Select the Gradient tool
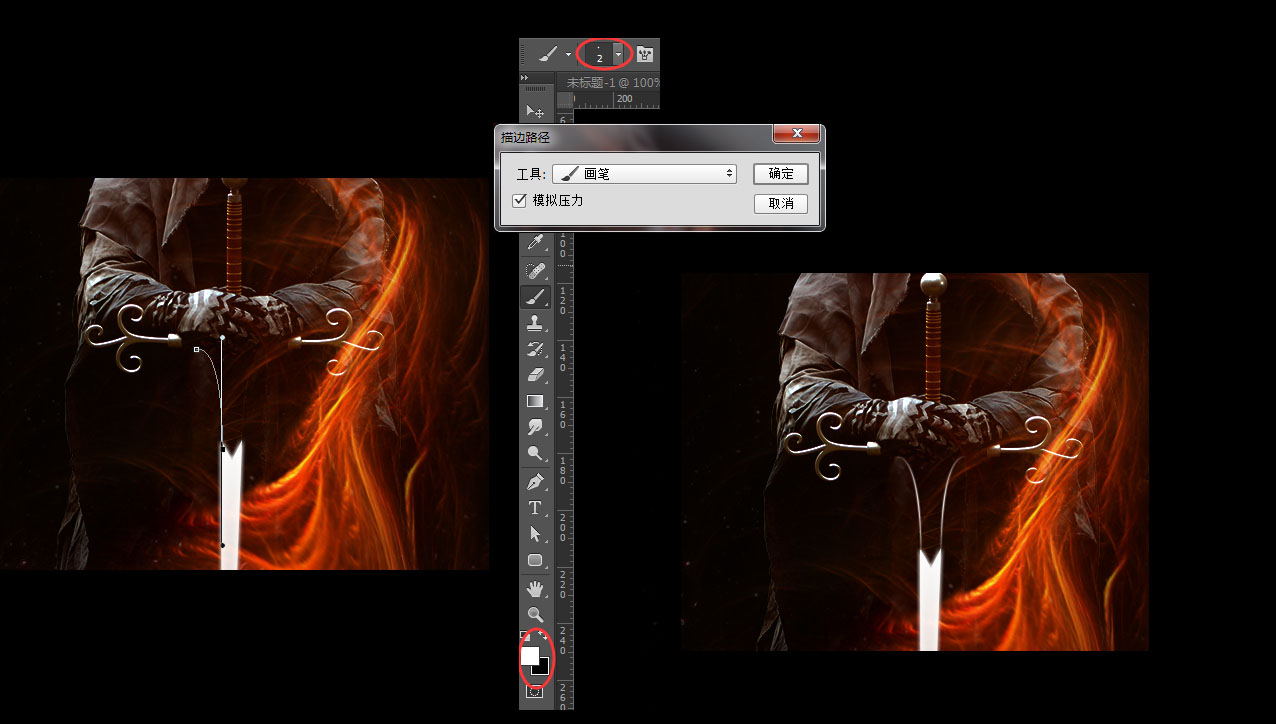1276x724 pixels. (x=535, y=401)
